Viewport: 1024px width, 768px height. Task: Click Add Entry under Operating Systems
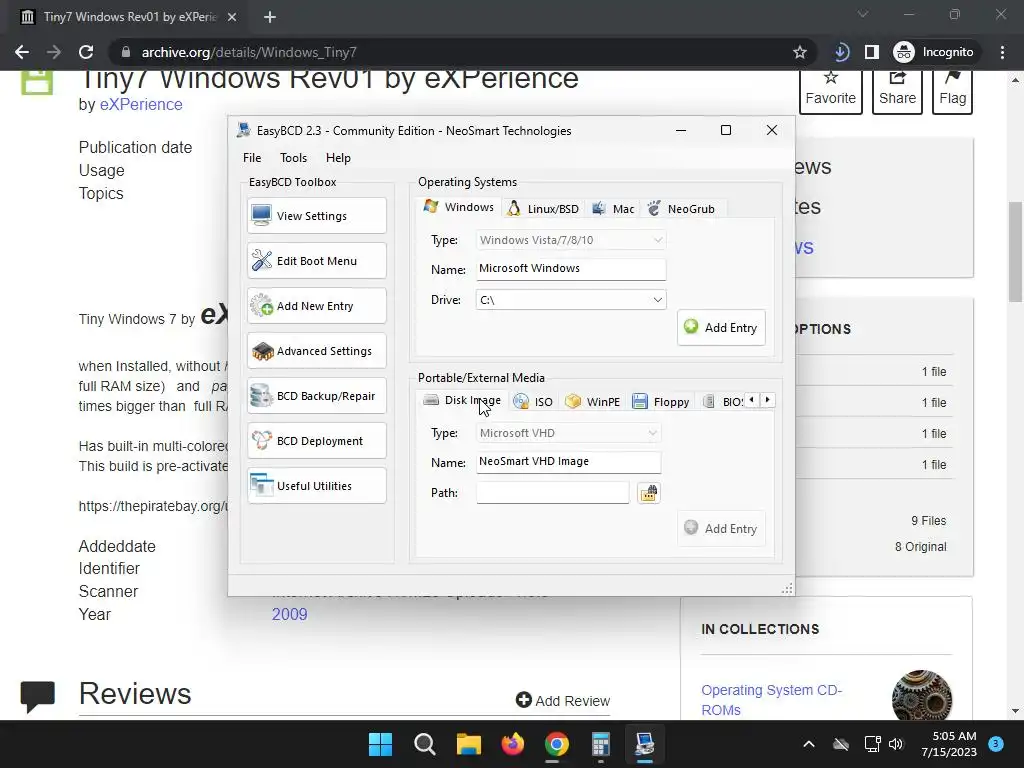(721, 327)
